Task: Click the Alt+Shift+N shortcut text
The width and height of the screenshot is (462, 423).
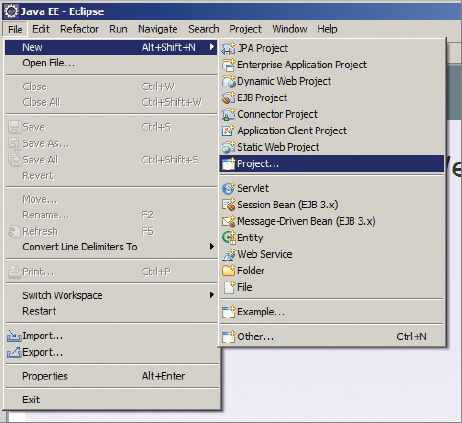Action: (x=169, y=47)
